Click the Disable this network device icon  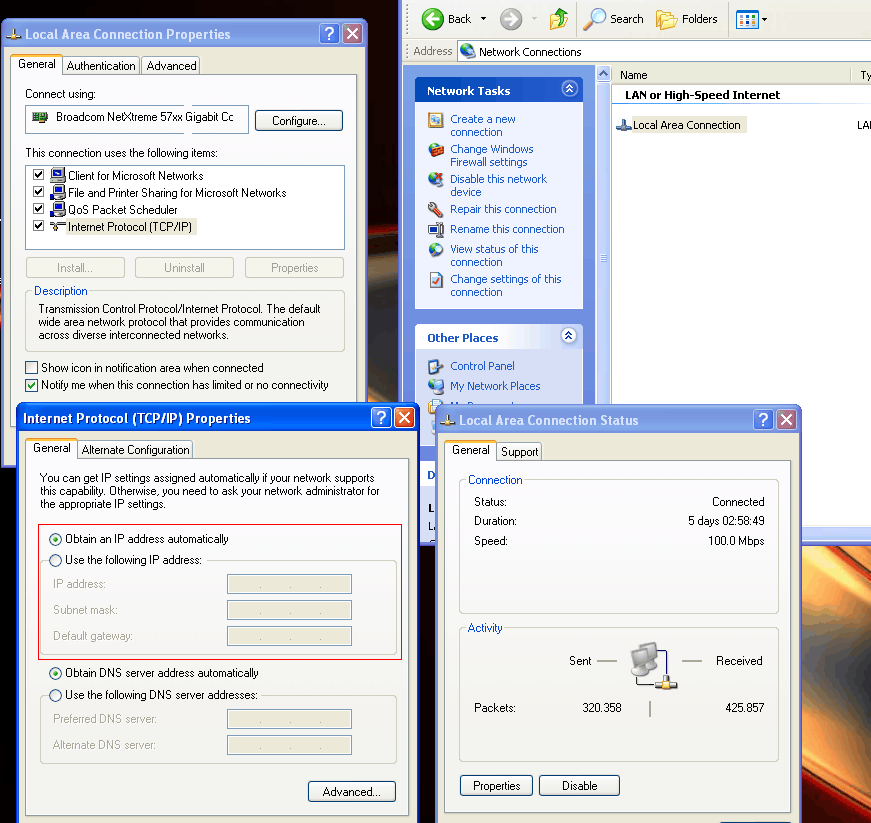pyautogui.click(x=436, y=179)
